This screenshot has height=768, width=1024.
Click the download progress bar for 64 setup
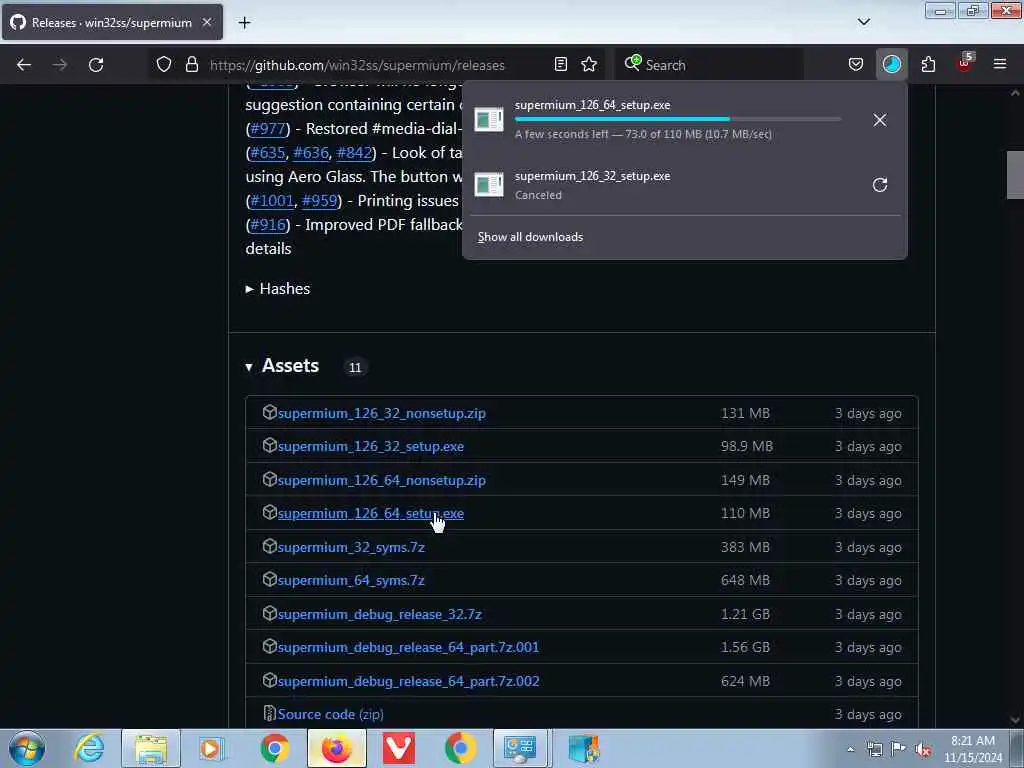[x=677, y=119]
